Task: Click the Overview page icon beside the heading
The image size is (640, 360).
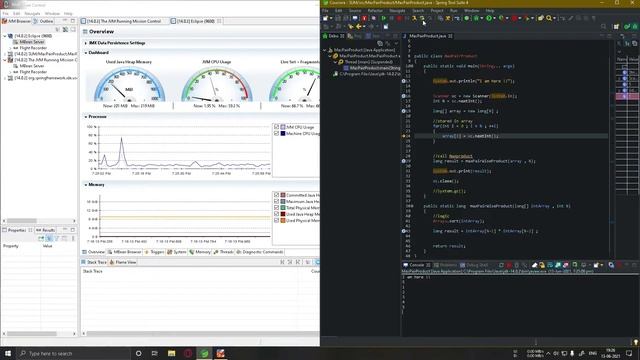Action: pyautogui.click(x=85, y=32)
